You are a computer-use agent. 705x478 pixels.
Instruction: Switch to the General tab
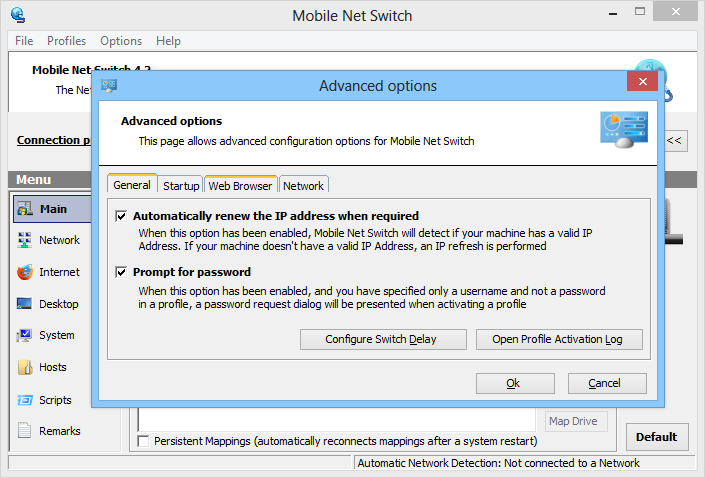(x=132, y=185)
